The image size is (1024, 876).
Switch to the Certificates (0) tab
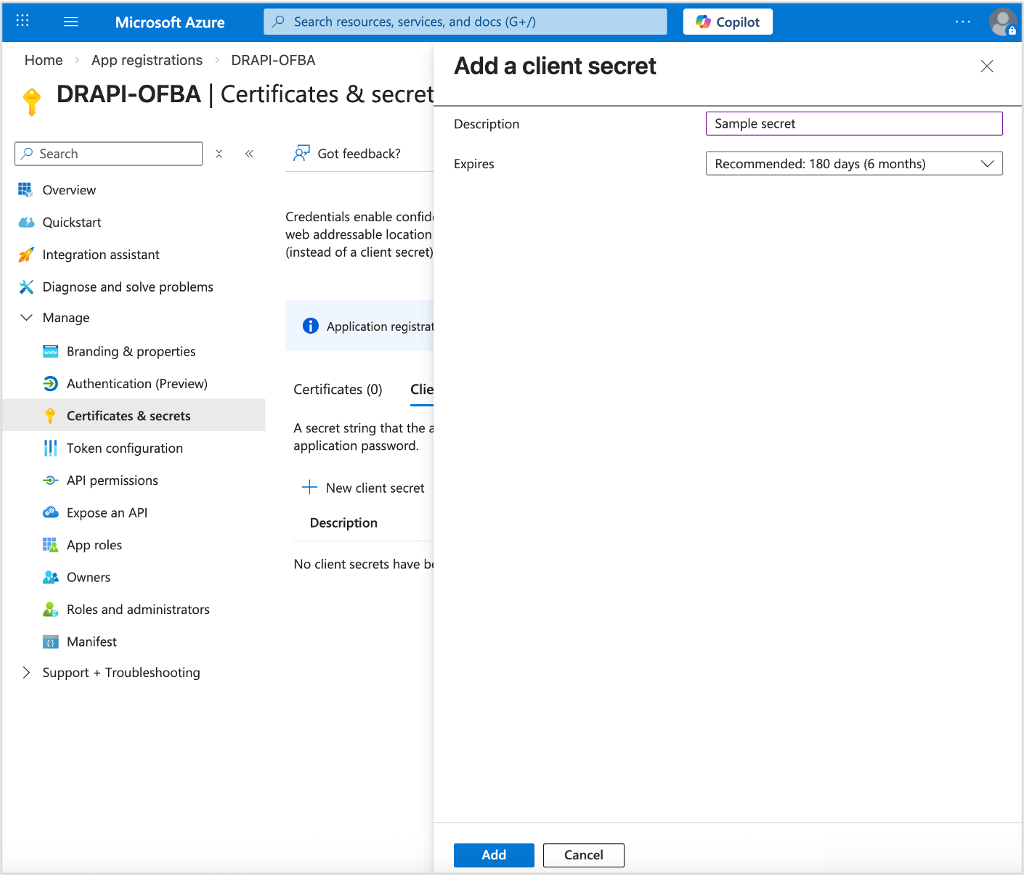(337, 389)
